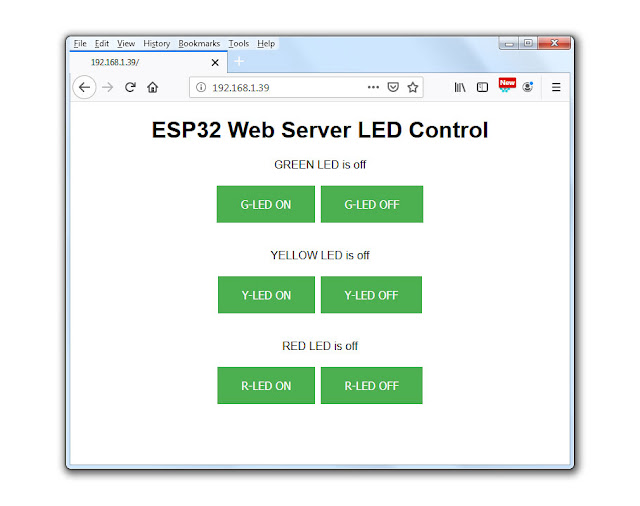Click the Y-LED OFF button
640x506 pixels.
coord(371,295)
